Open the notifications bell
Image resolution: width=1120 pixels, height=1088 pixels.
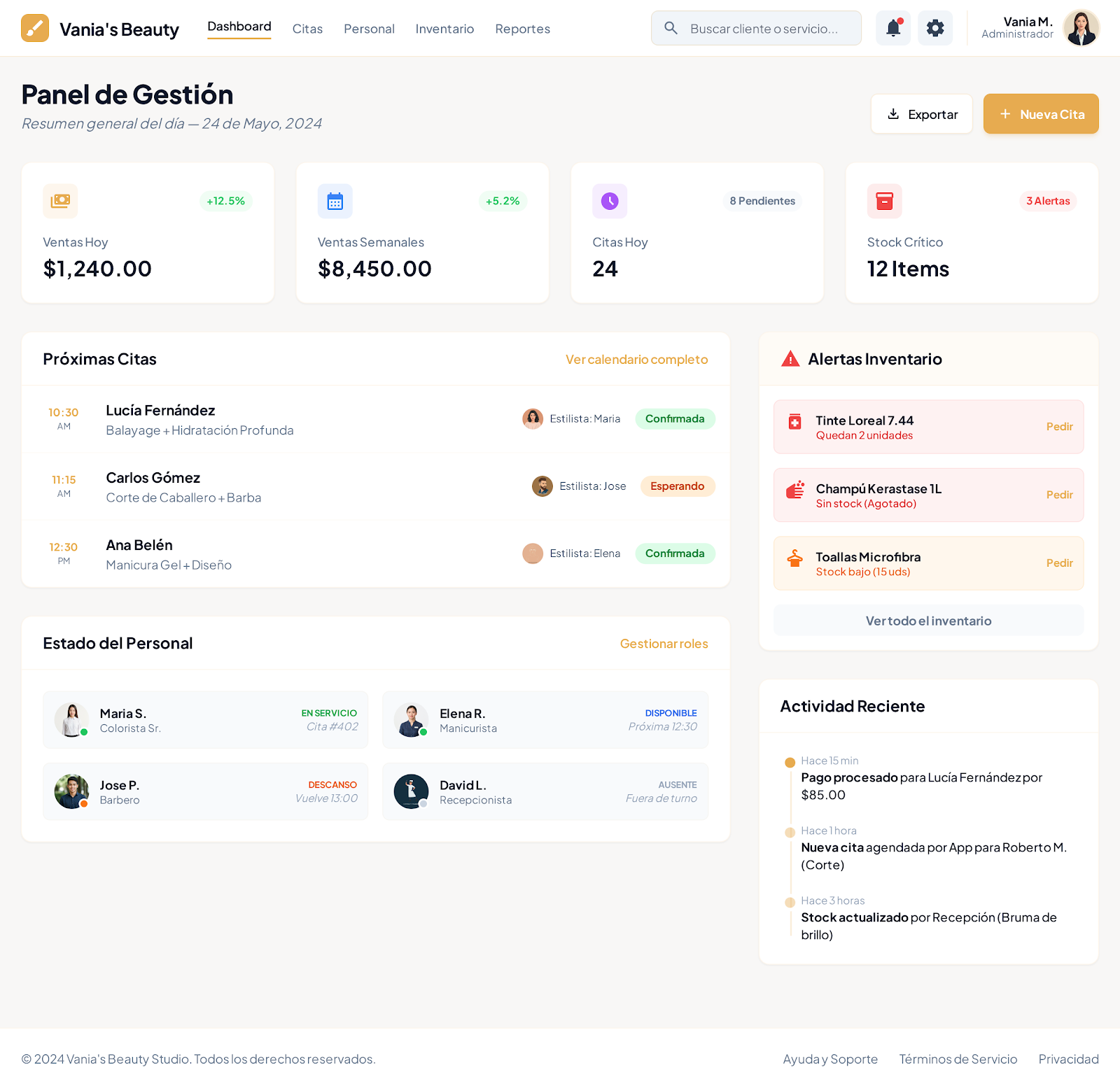tap(892, 28)
